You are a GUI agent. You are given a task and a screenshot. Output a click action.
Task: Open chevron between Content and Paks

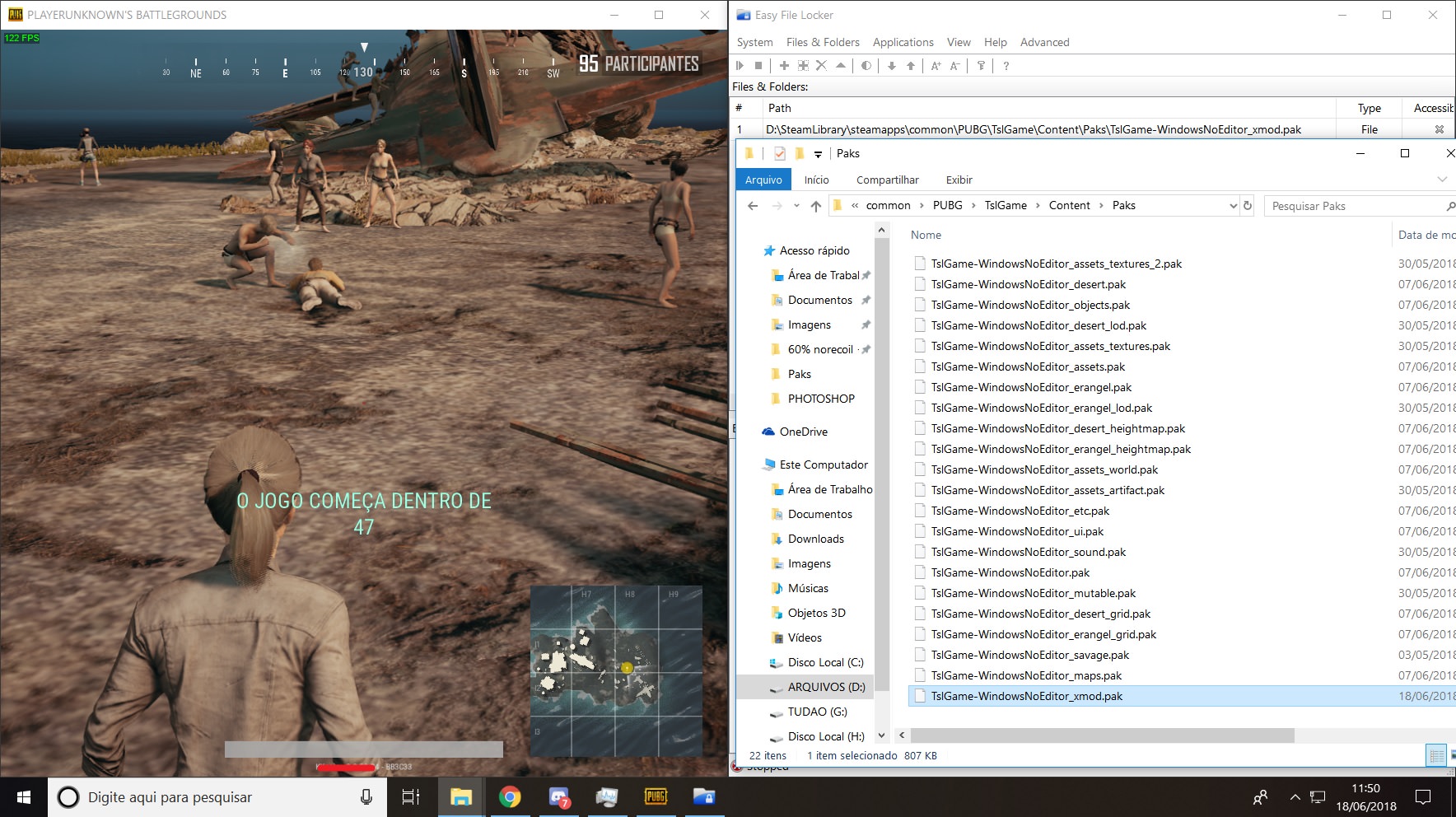tap(1101, 206)
